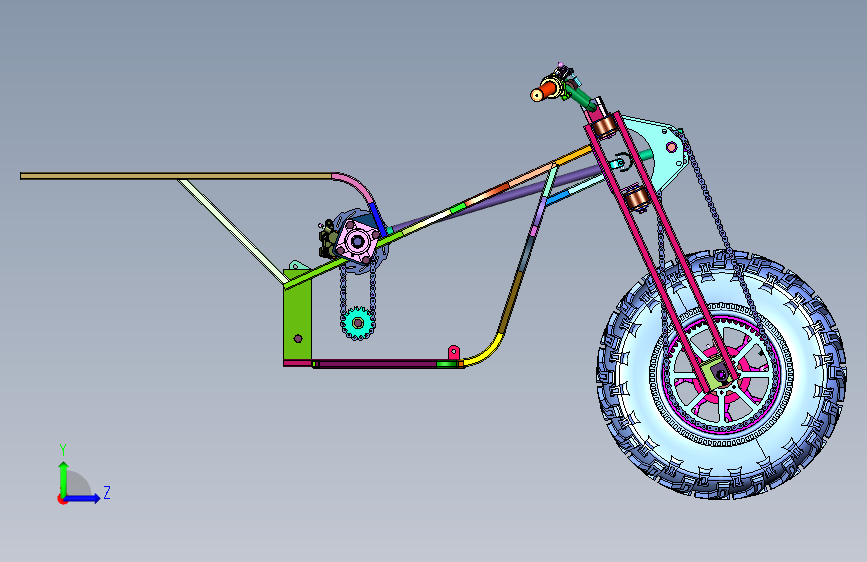This screenshot has width=867, height=562.
Task: Select the small cyan drive sprocket
Action: [x=358, y=323]
